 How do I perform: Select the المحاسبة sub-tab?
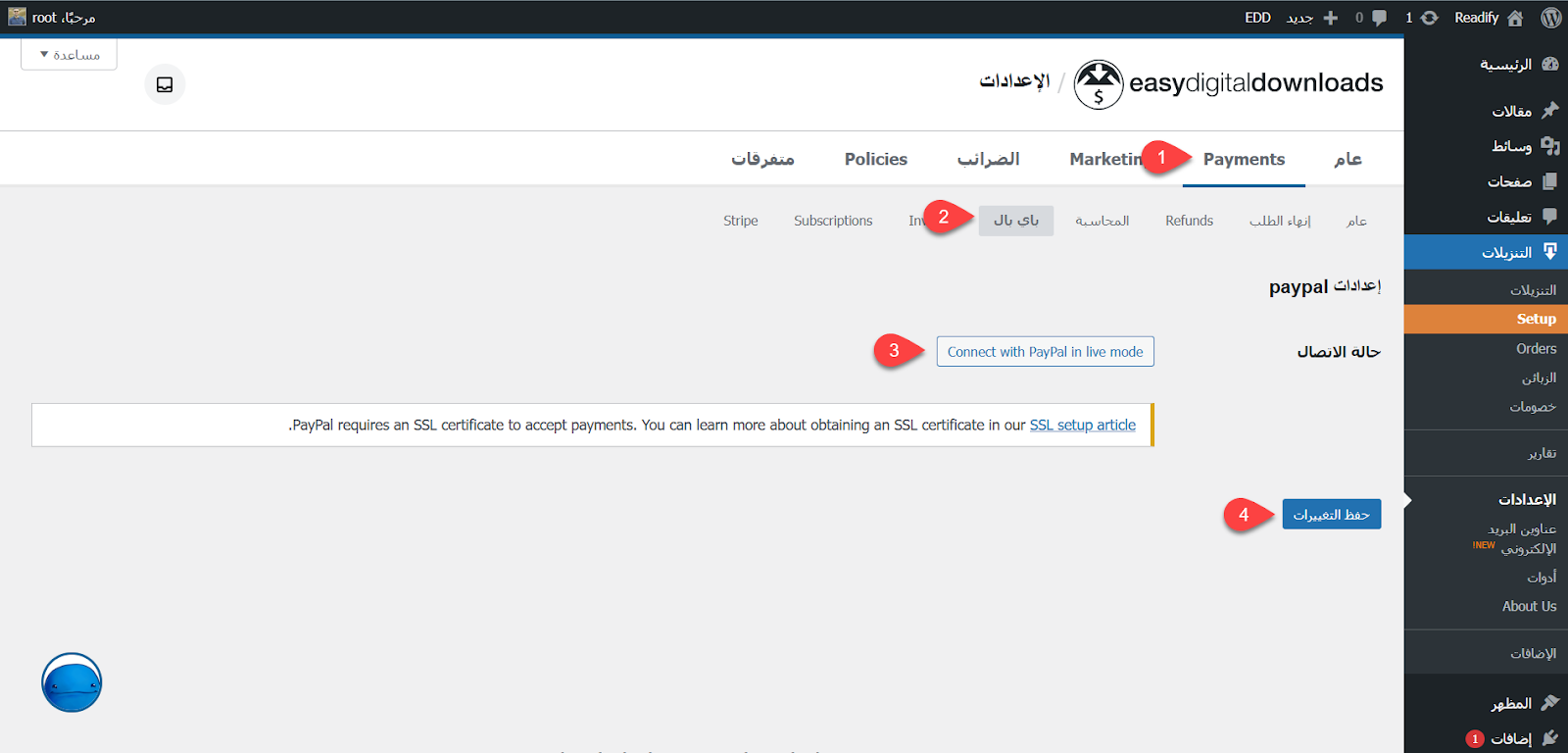click(1102, 221)
